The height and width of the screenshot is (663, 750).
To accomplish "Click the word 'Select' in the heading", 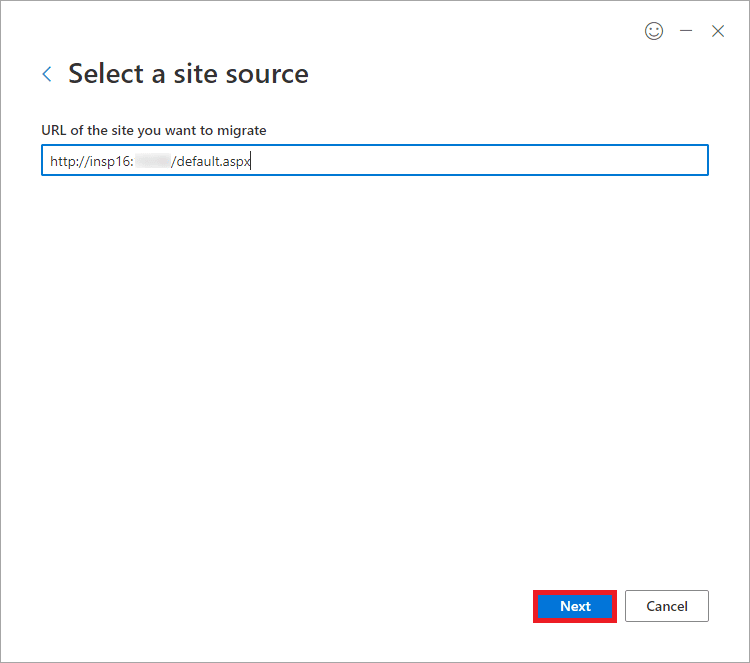I will [106, 74].
